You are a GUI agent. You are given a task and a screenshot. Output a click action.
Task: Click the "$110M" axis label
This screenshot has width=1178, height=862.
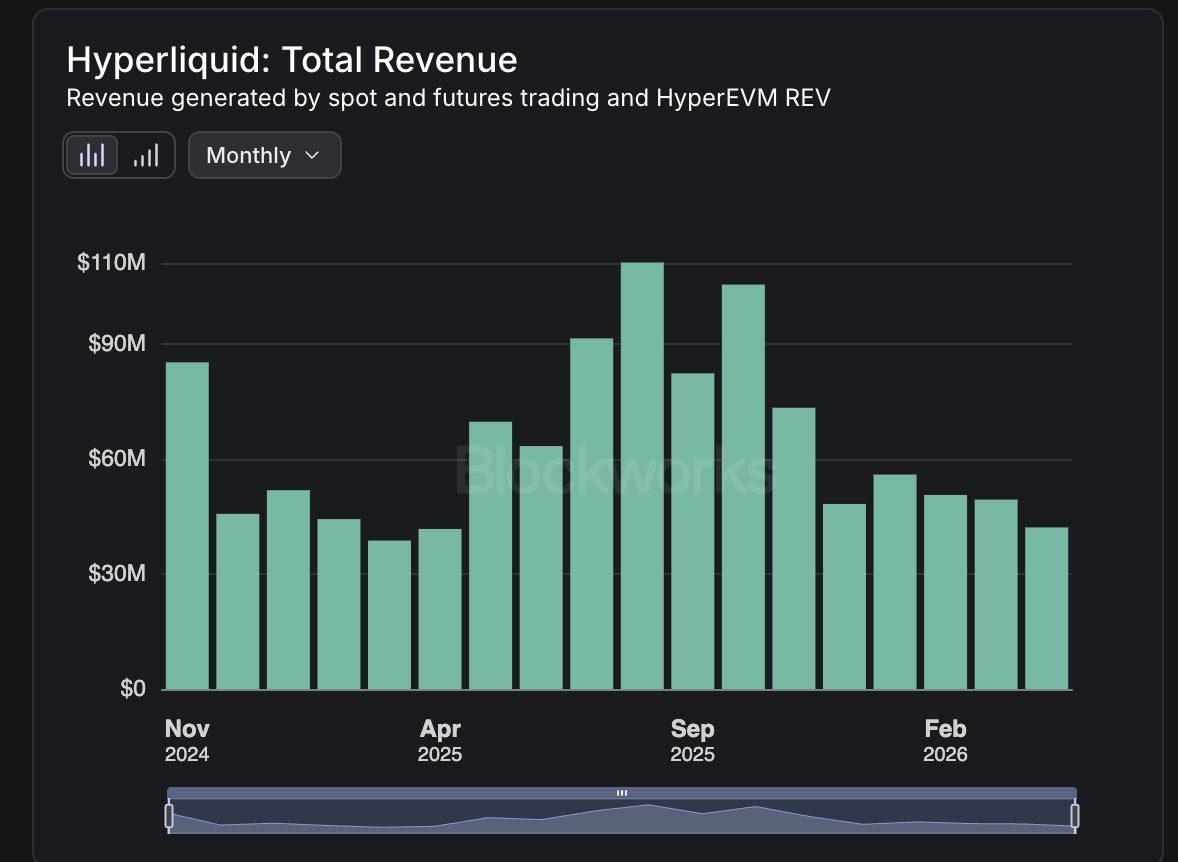pos(111,262)
